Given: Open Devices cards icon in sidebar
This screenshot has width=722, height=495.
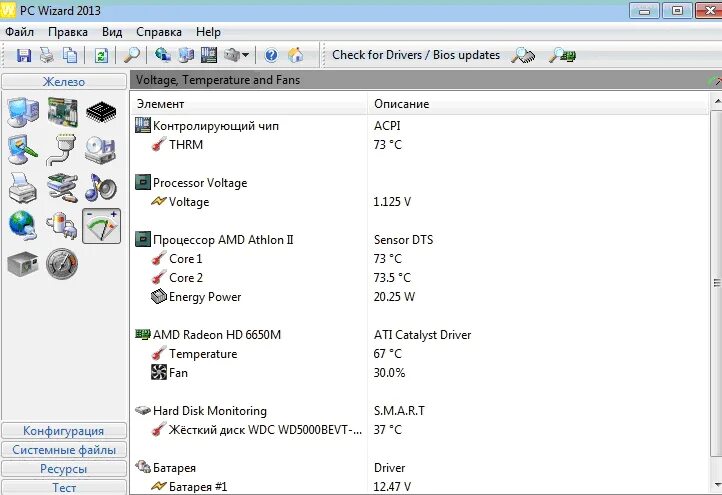Looking at the screenshot, I should pyautogui.click(x=62, y=188).
